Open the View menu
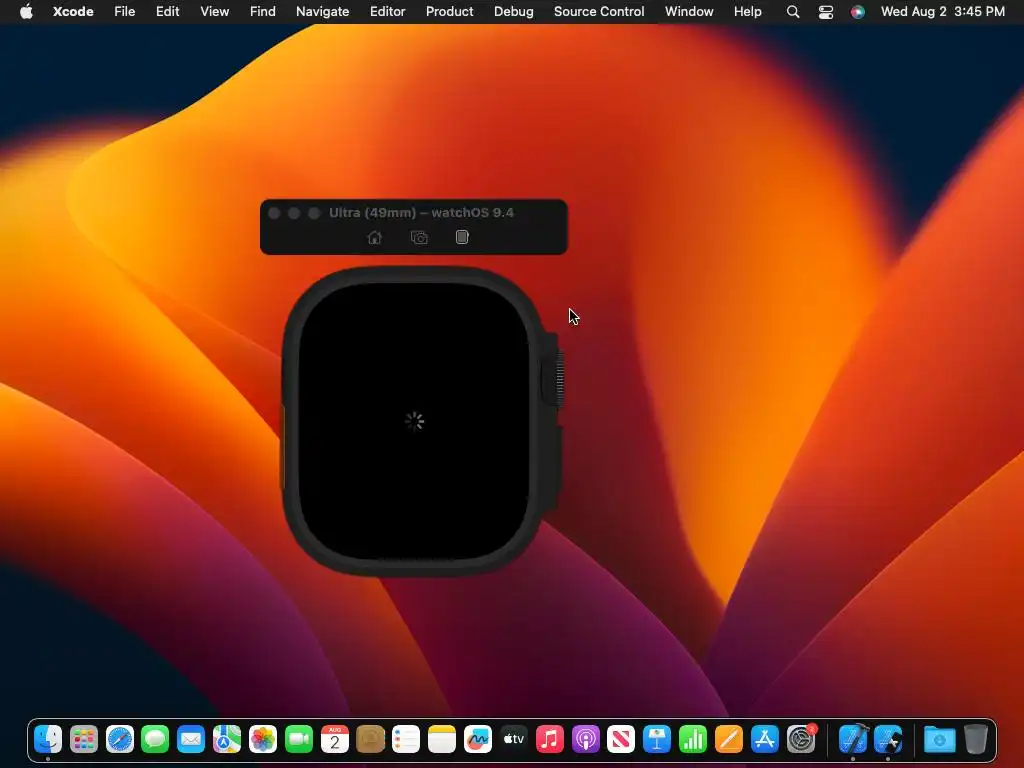The height and width of the screenshot is (768, 1024). 214,12
